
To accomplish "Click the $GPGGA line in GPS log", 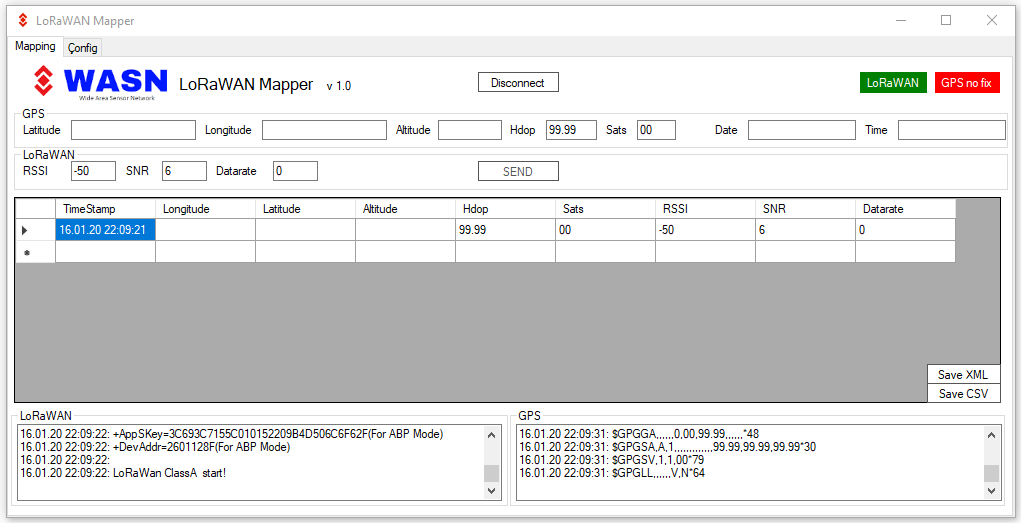I will pos(639,434).
